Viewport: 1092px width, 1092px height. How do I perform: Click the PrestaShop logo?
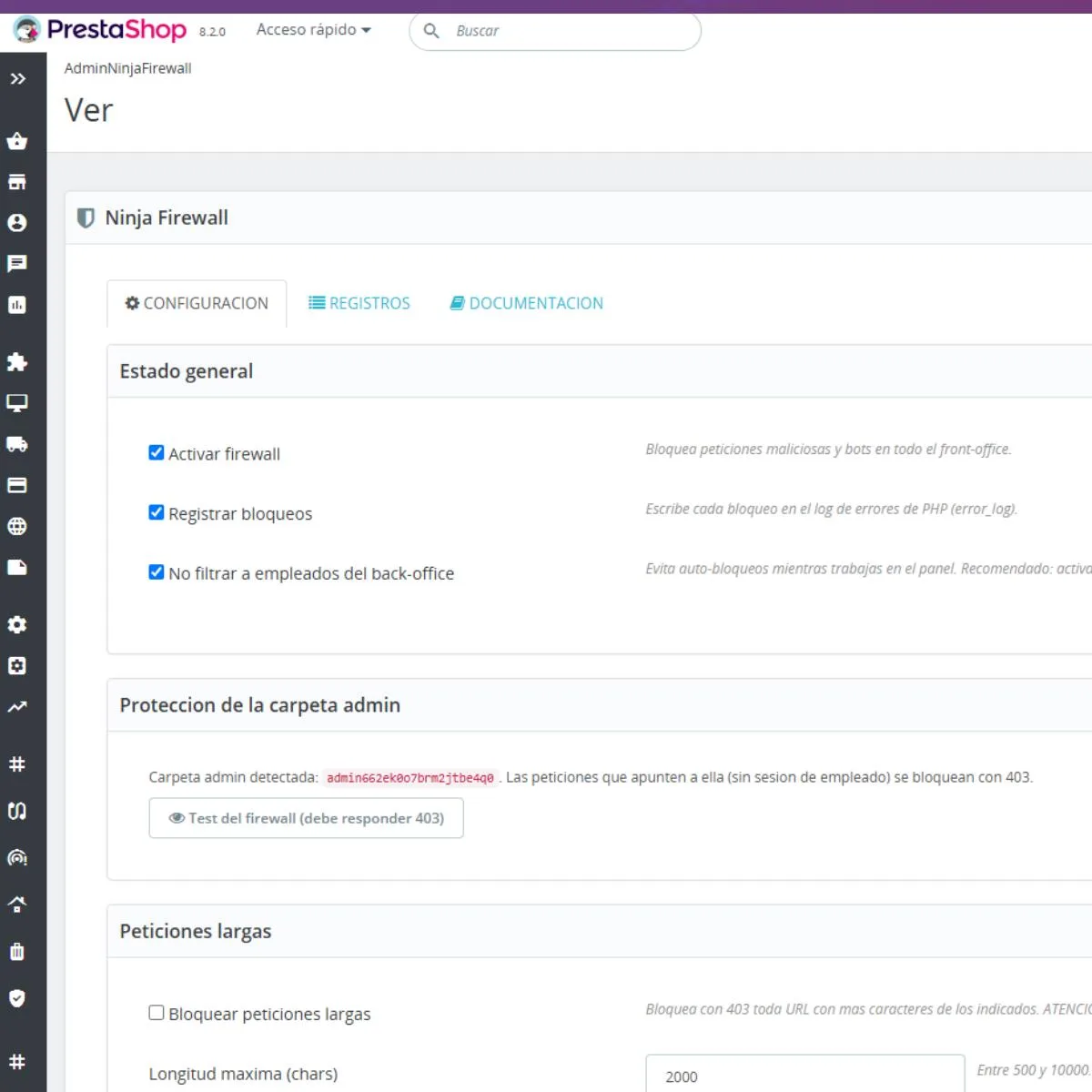[100, 30]
